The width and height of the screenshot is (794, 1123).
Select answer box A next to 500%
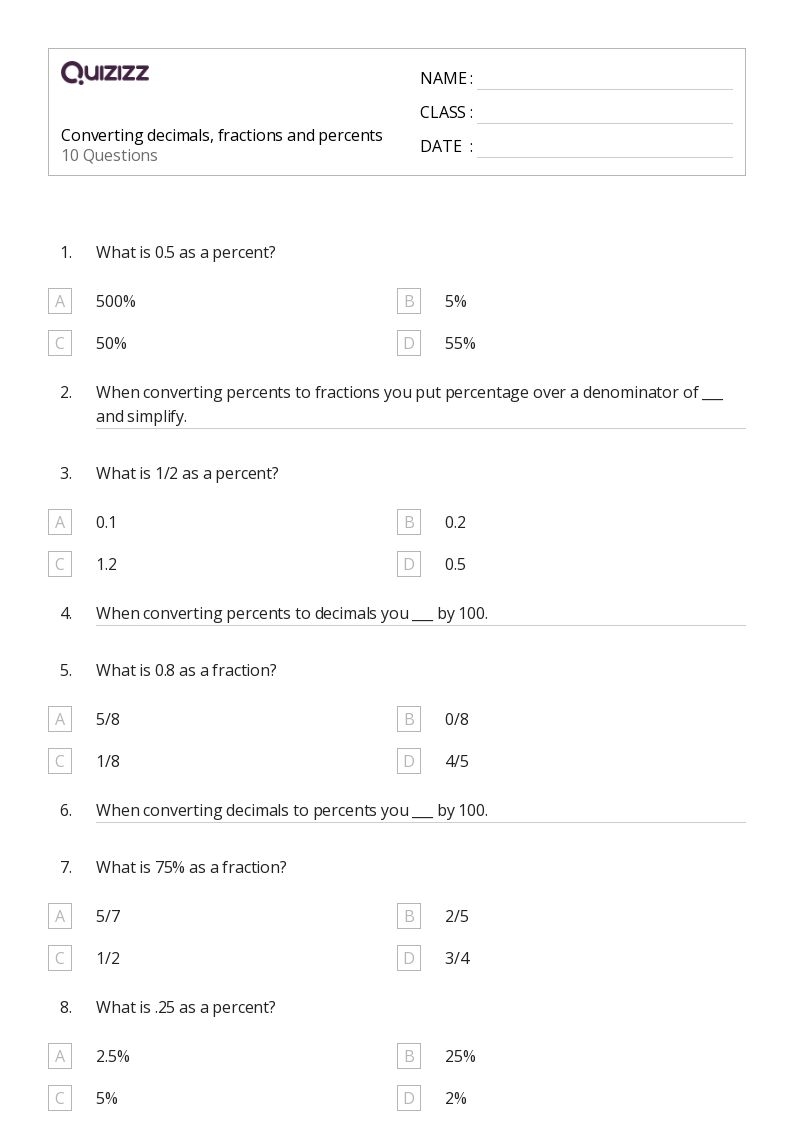(60, 301)
